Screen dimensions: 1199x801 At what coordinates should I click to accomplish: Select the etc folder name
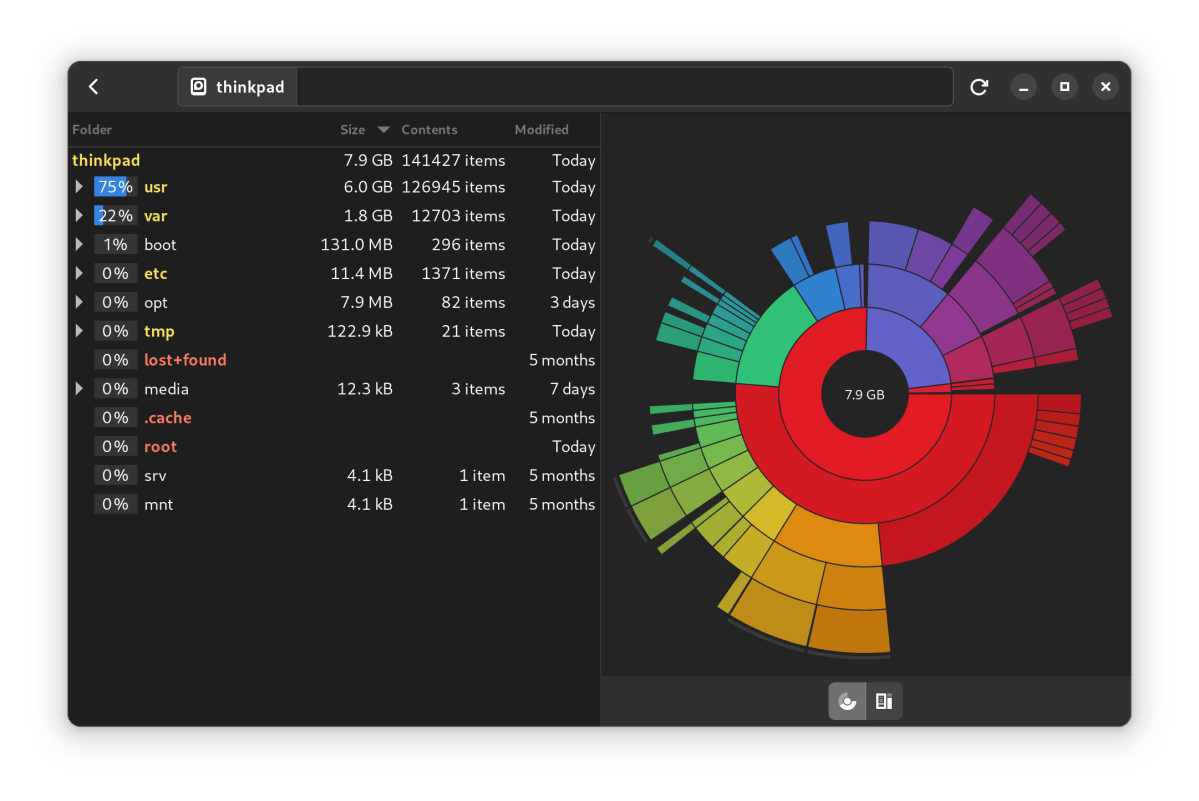pos(155,274)
